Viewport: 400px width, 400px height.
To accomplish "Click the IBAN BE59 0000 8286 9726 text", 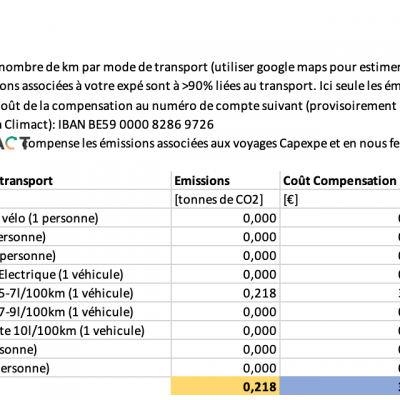I will 136,124.
